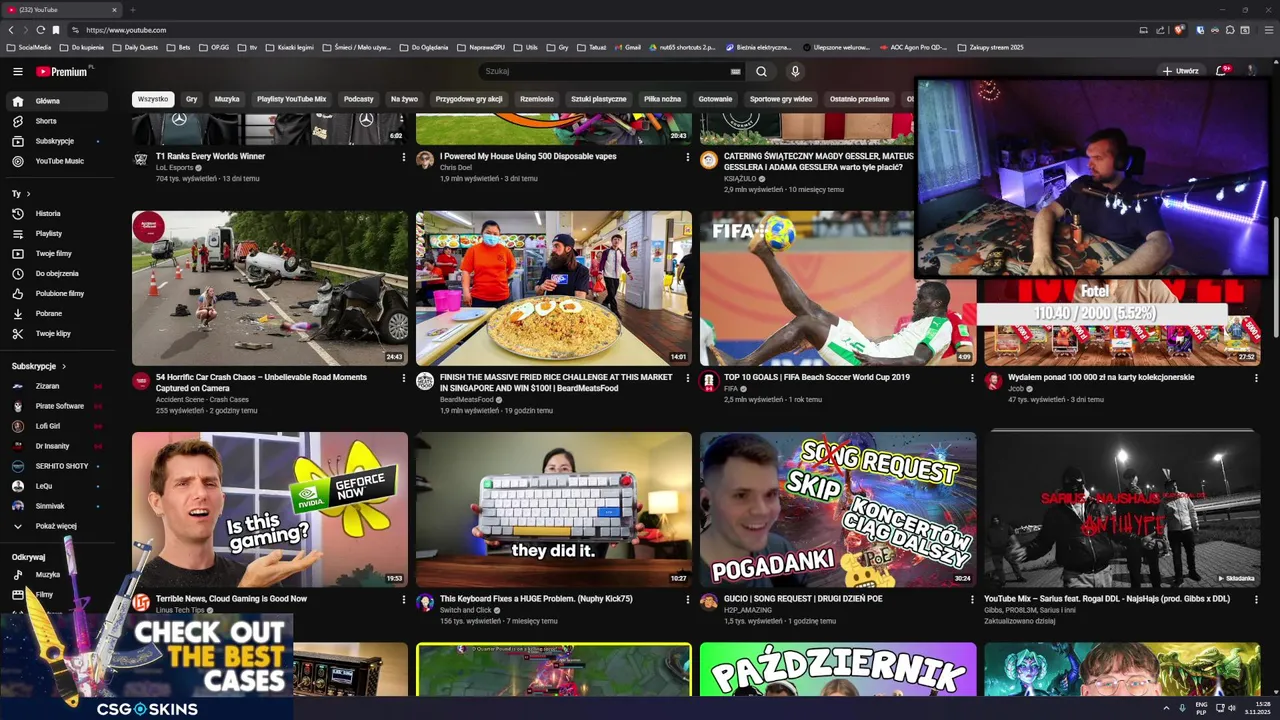Open the Chris Doel channel link
The width and height of the screenshot is (1280, 720).
455,168
